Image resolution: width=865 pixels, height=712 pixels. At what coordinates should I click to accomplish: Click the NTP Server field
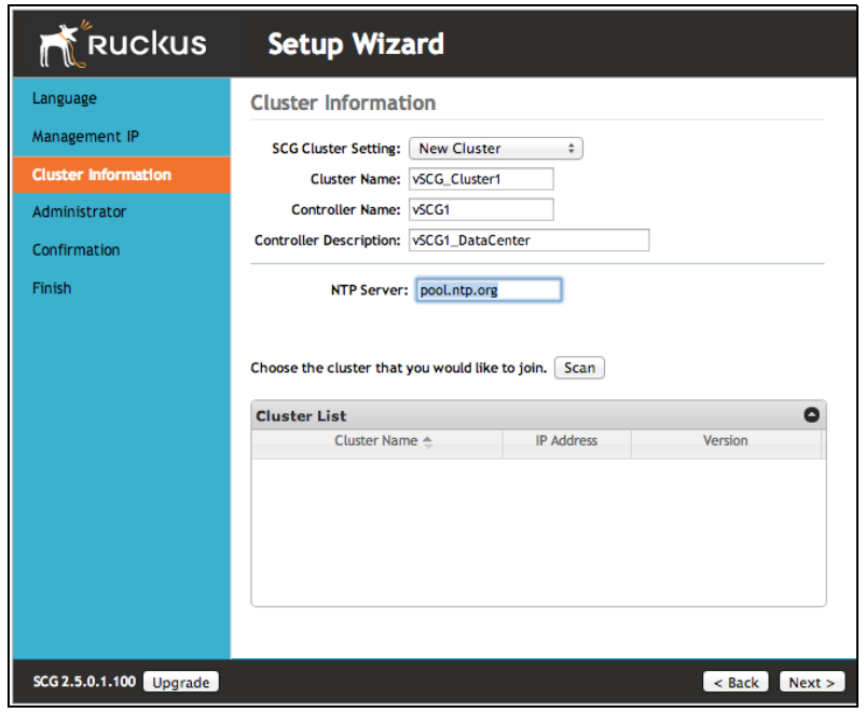[489, 290]
